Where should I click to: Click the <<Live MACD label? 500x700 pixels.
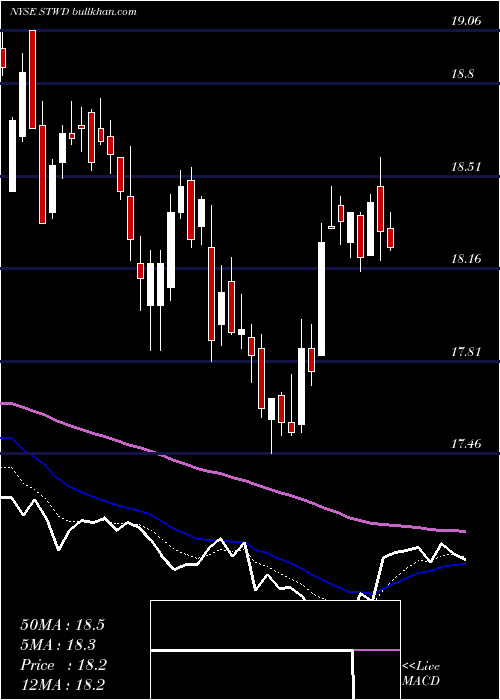tap(421, 673)
